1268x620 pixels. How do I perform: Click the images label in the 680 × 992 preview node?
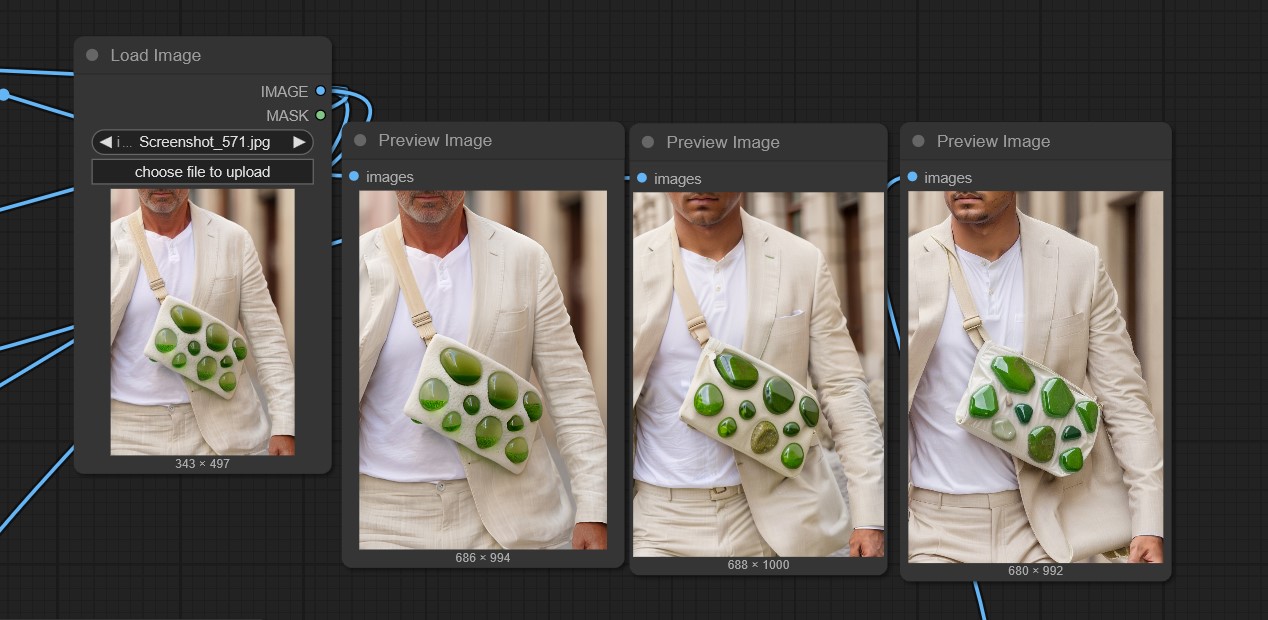tap(948, 178)
